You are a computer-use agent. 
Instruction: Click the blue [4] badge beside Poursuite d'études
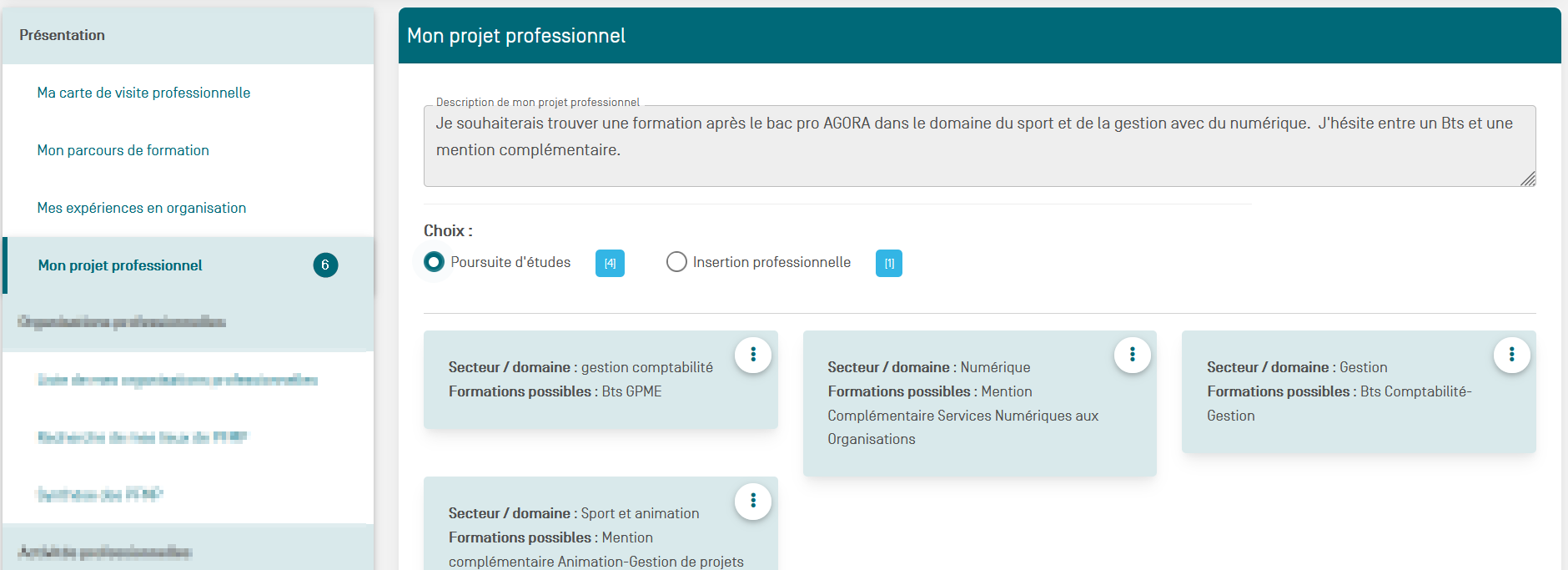(x=610, y=263)
